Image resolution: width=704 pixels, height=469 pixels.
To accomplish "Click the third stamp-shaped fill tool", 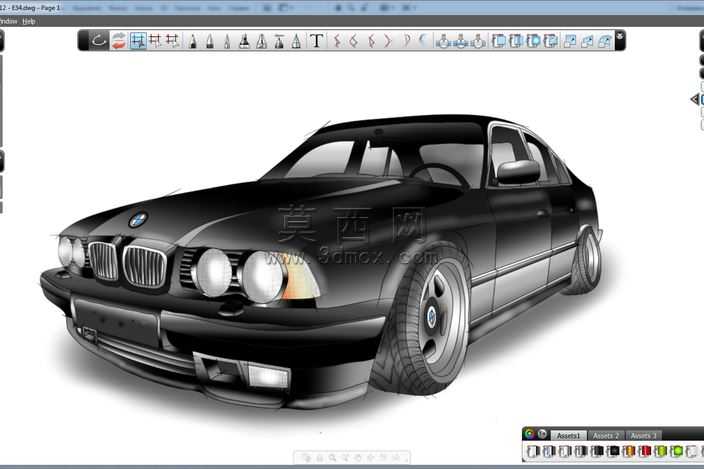I will 479,41.
